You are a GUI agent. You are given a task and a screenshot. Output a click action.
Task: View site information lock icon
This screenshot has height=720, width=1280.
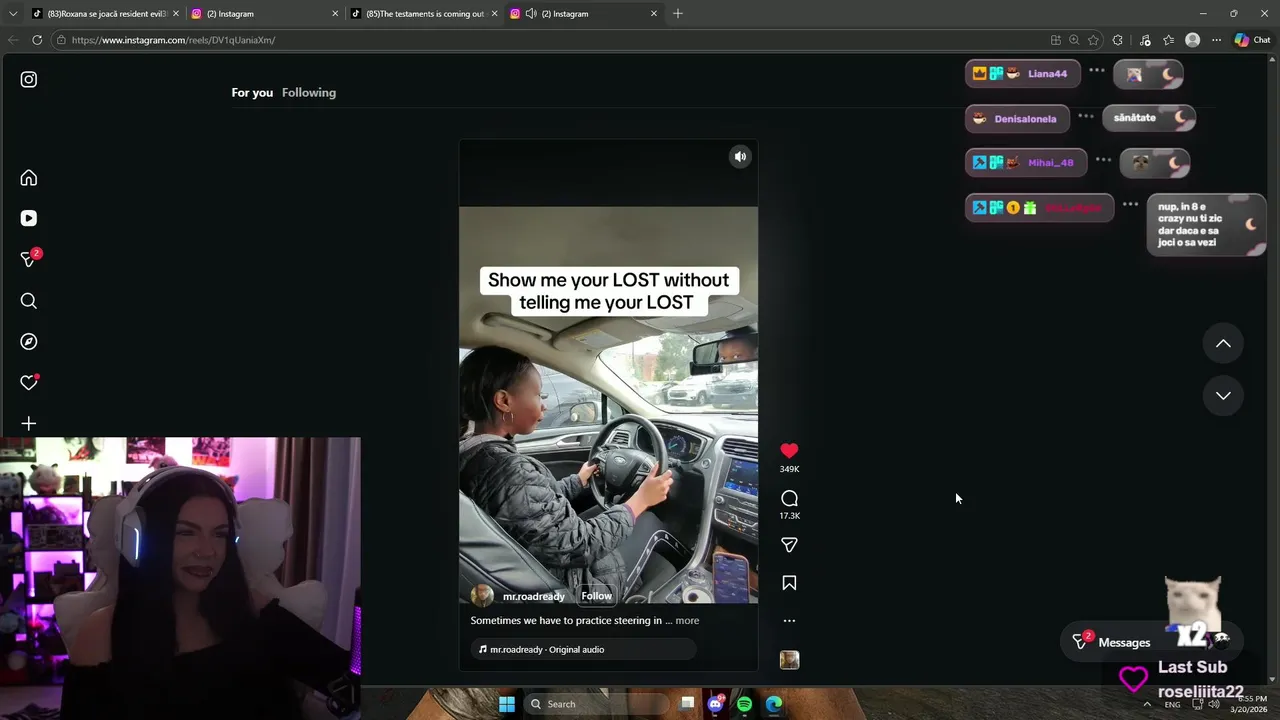[61, 40]
